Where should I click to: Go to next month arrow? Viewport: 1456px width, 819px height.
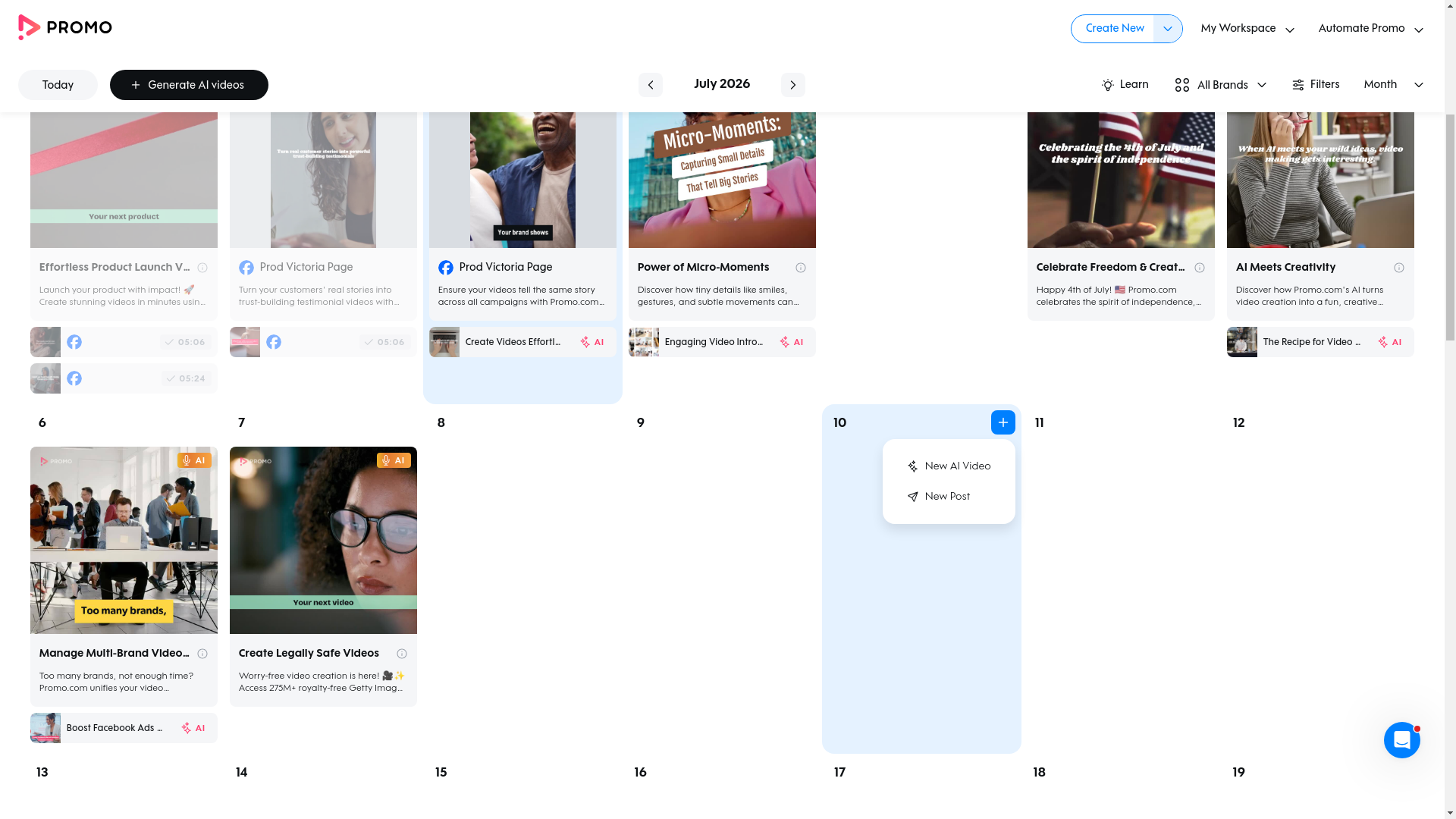[x=792, y=85]
